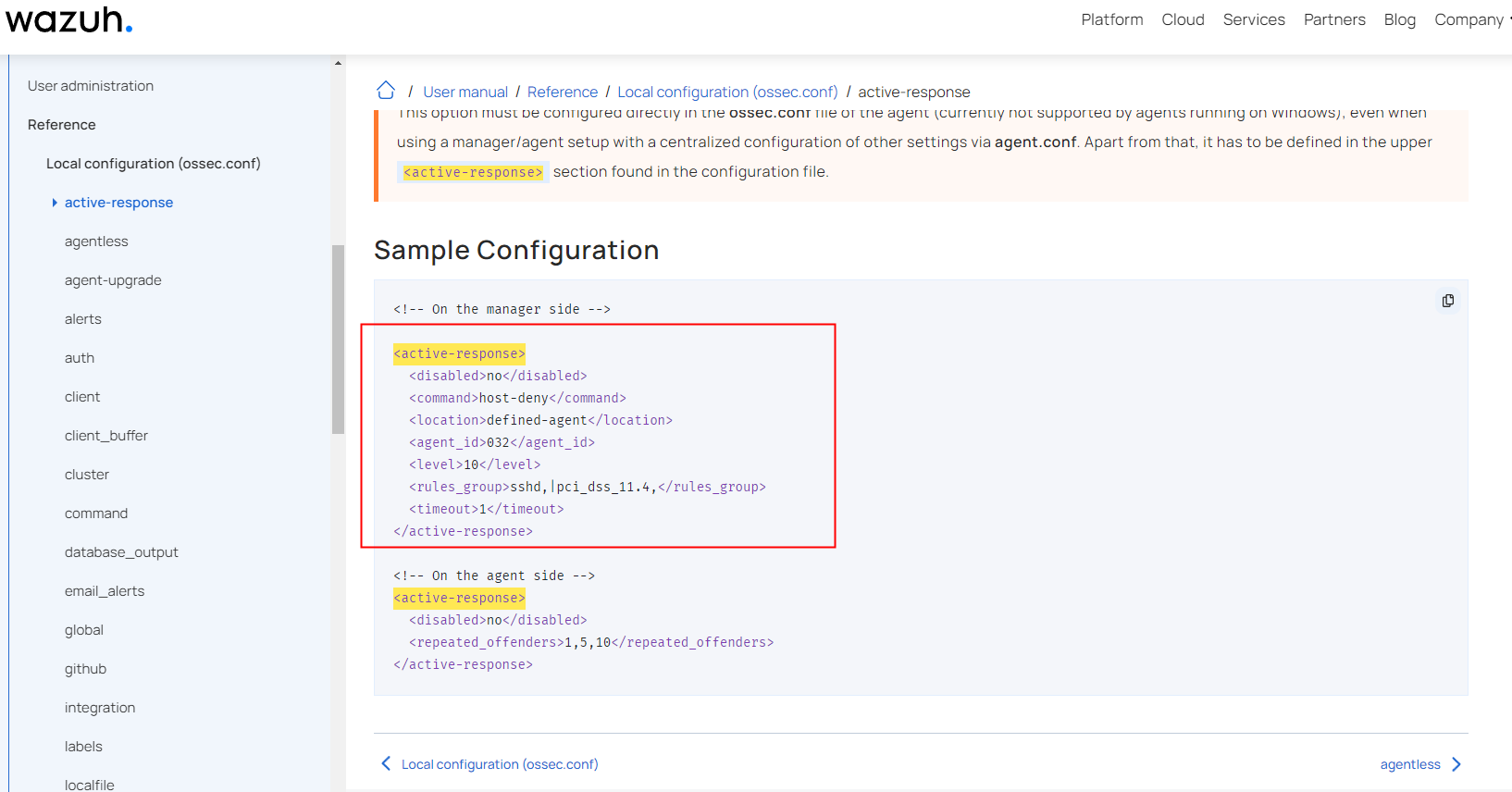
Task: Click the timeout 1 line in code
Action: pyautogui.click(x=486, y=509)
